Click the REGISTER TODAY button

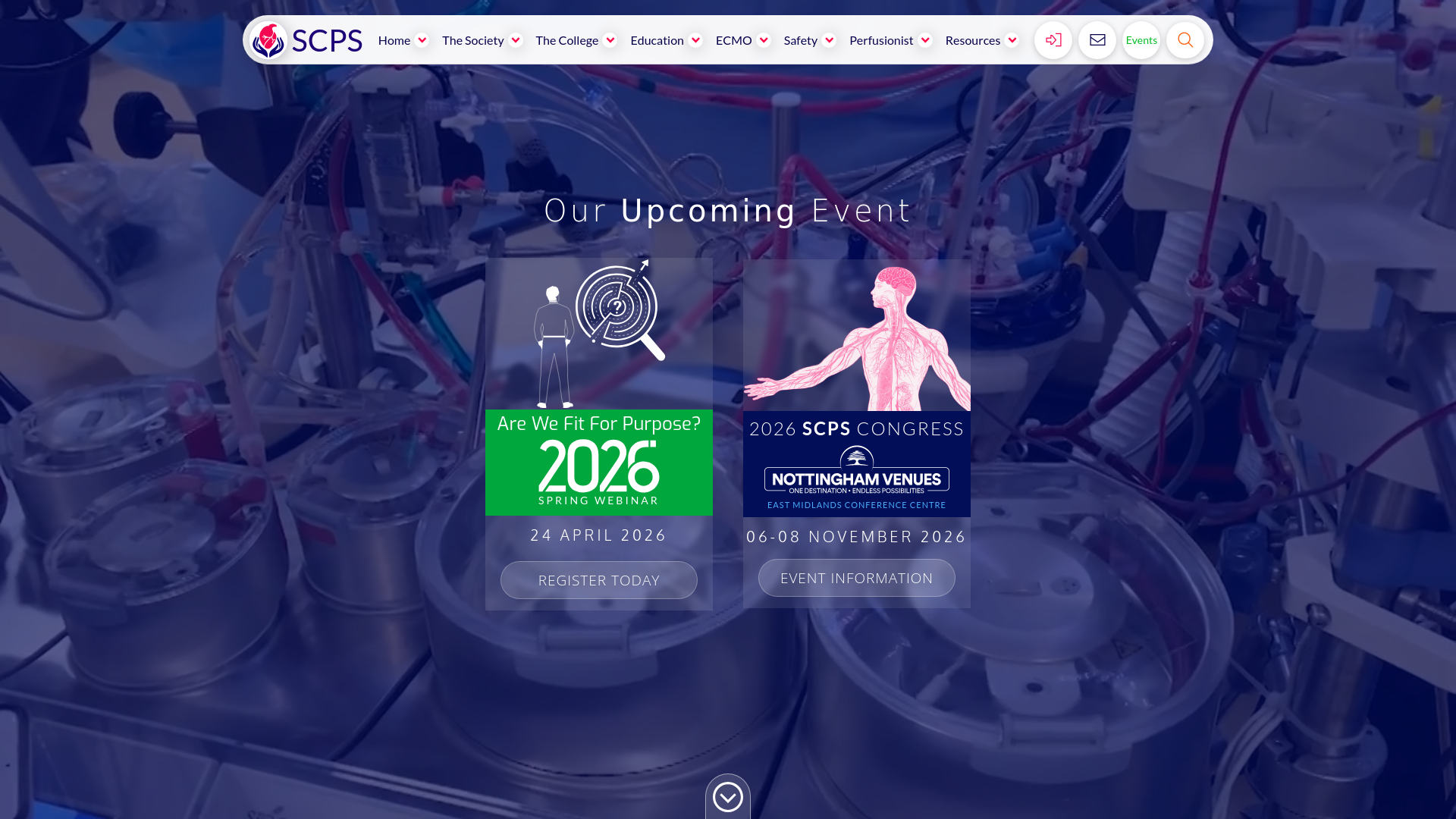(599, 580)
